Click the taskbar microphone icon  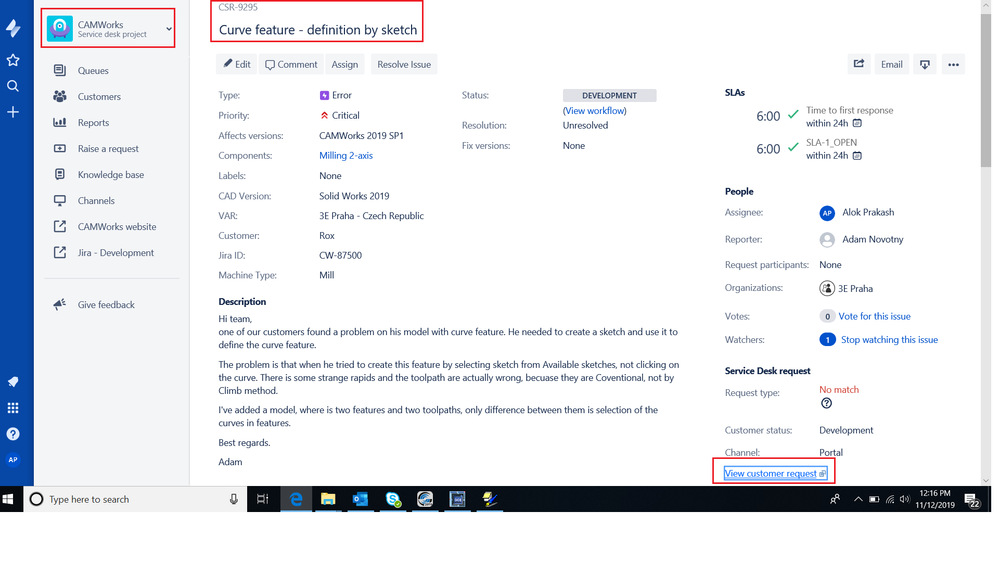[x=234, y=500]
